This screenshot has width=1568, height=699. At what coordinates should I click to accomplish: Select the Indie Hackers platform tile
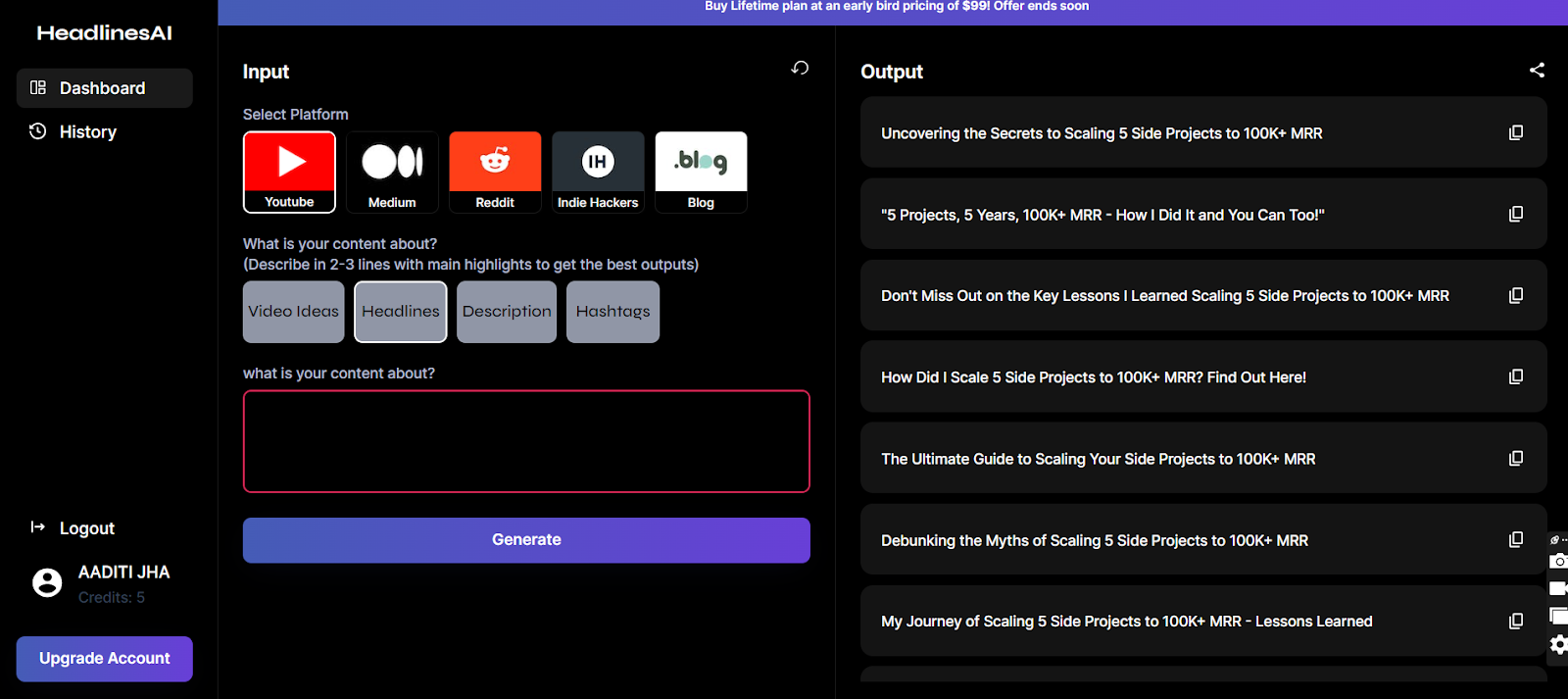598,173
